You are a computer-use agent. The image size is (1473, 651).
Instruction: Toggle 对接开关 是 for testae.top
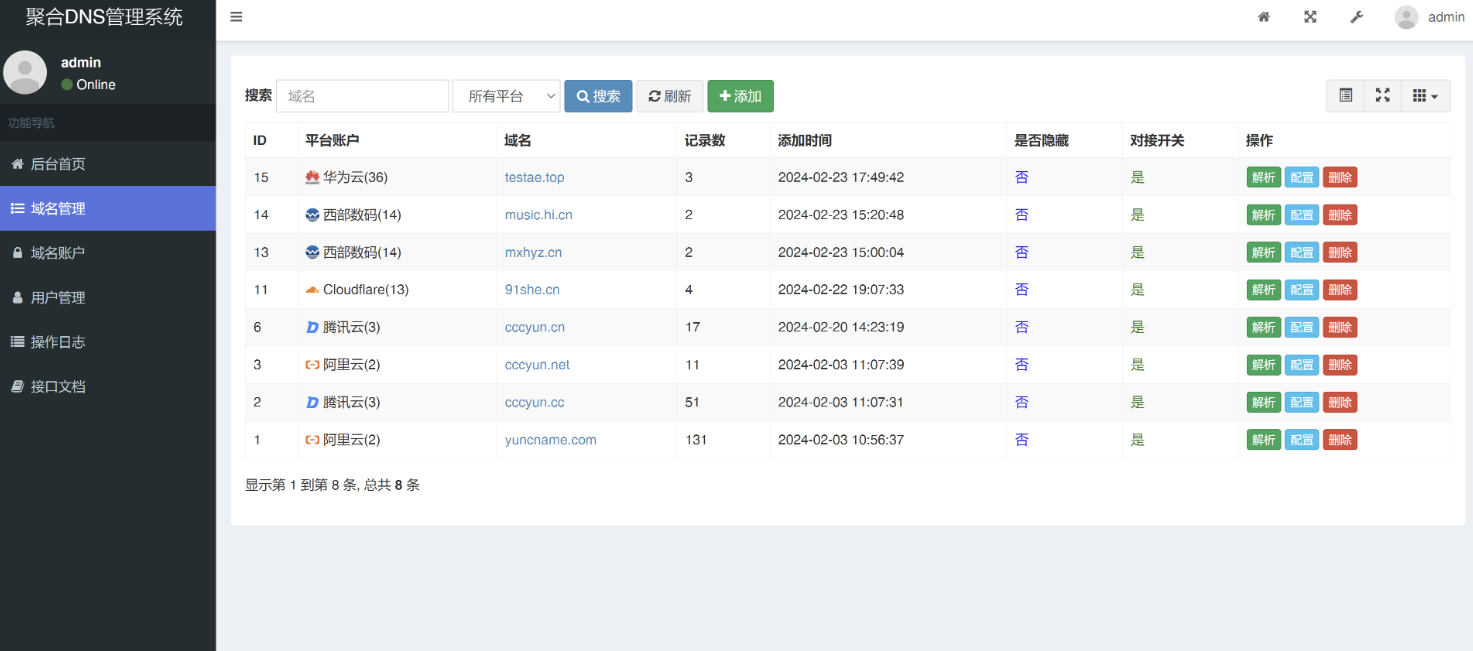1137,177
